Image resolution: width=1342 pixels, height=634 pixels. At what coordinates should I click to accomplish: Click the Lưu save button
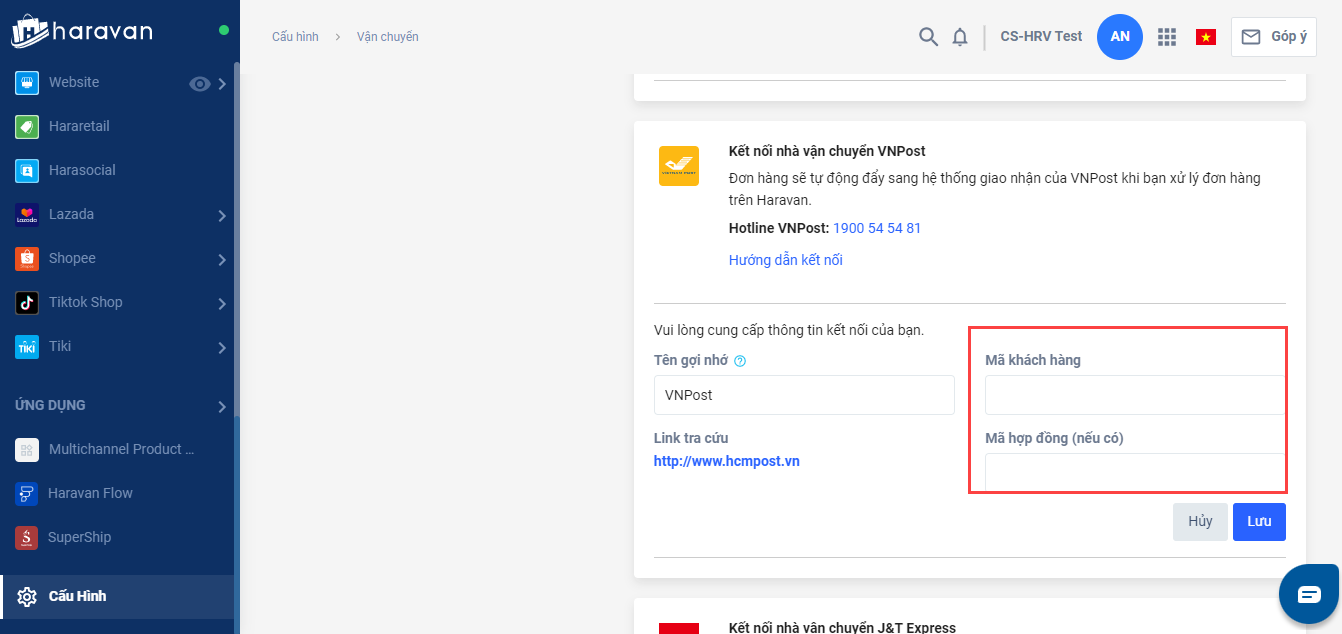click(x=1259, y=522)
